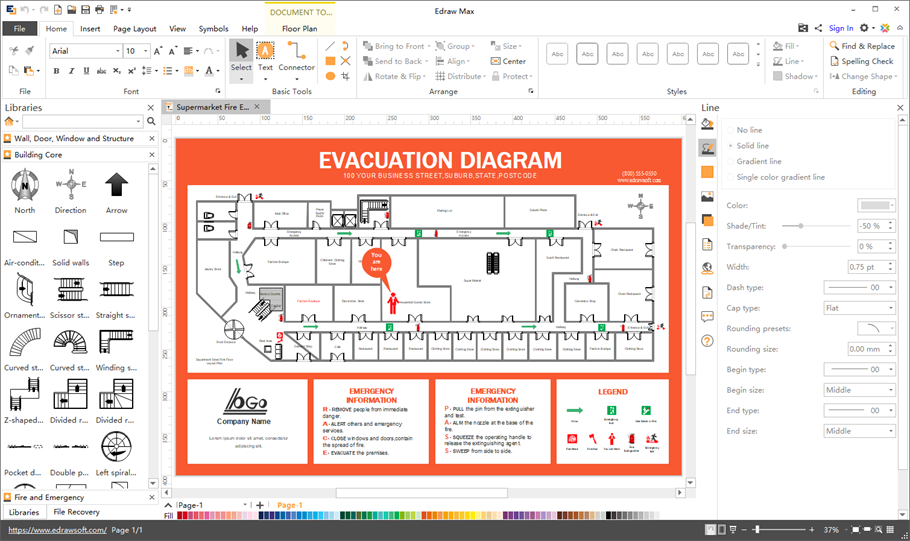Switch to the Page Layout ribbon tab
The width and height of the screenshot is (910, 541).
pos(134,29)
